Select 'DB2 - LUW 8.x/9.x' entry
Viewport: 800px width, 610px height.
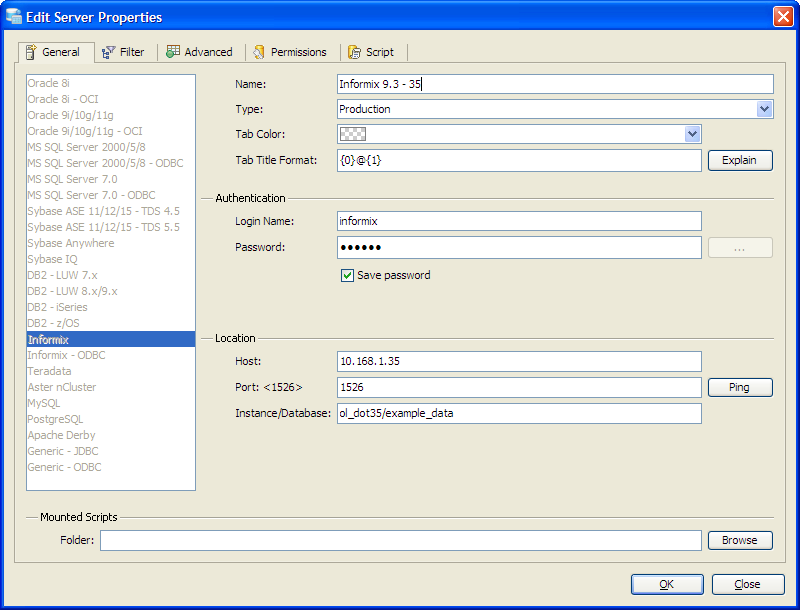click(x=111, y=291)
